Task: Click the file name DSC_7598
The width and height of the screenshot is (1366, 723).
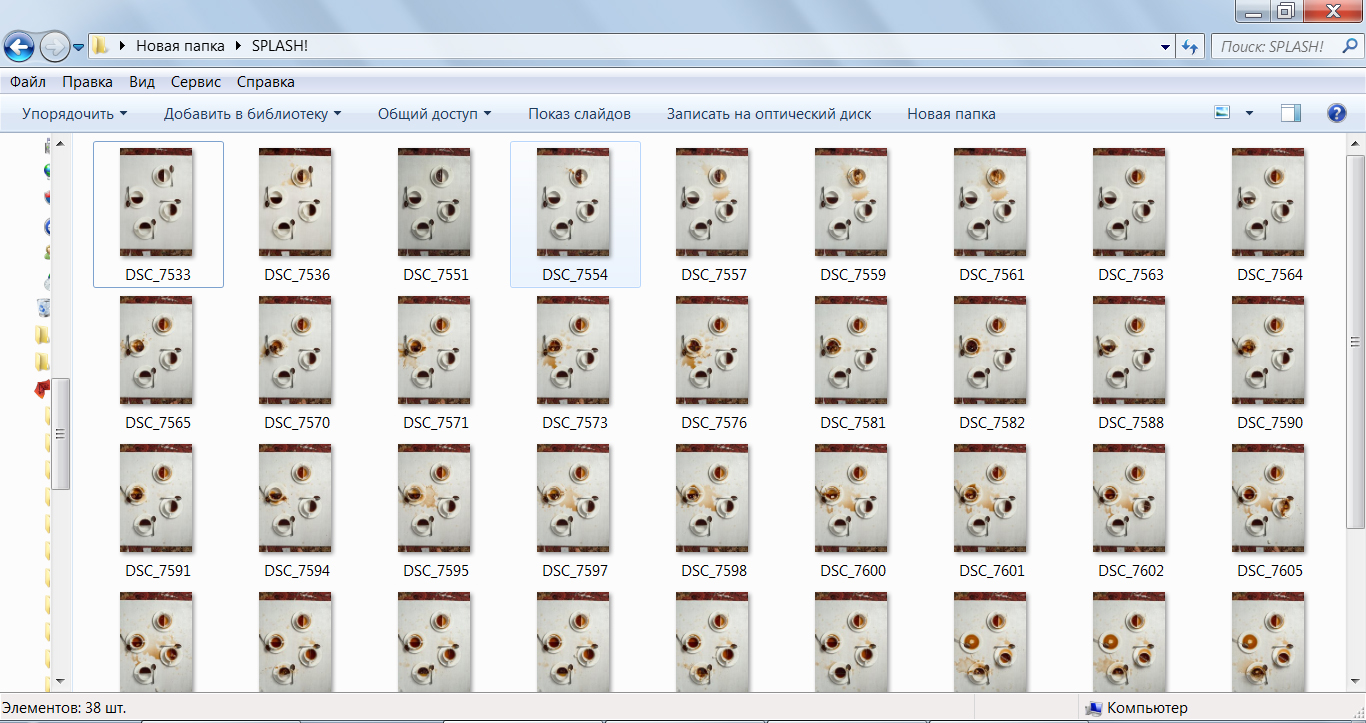Action: pyautogui.click(x=714, y=571)
